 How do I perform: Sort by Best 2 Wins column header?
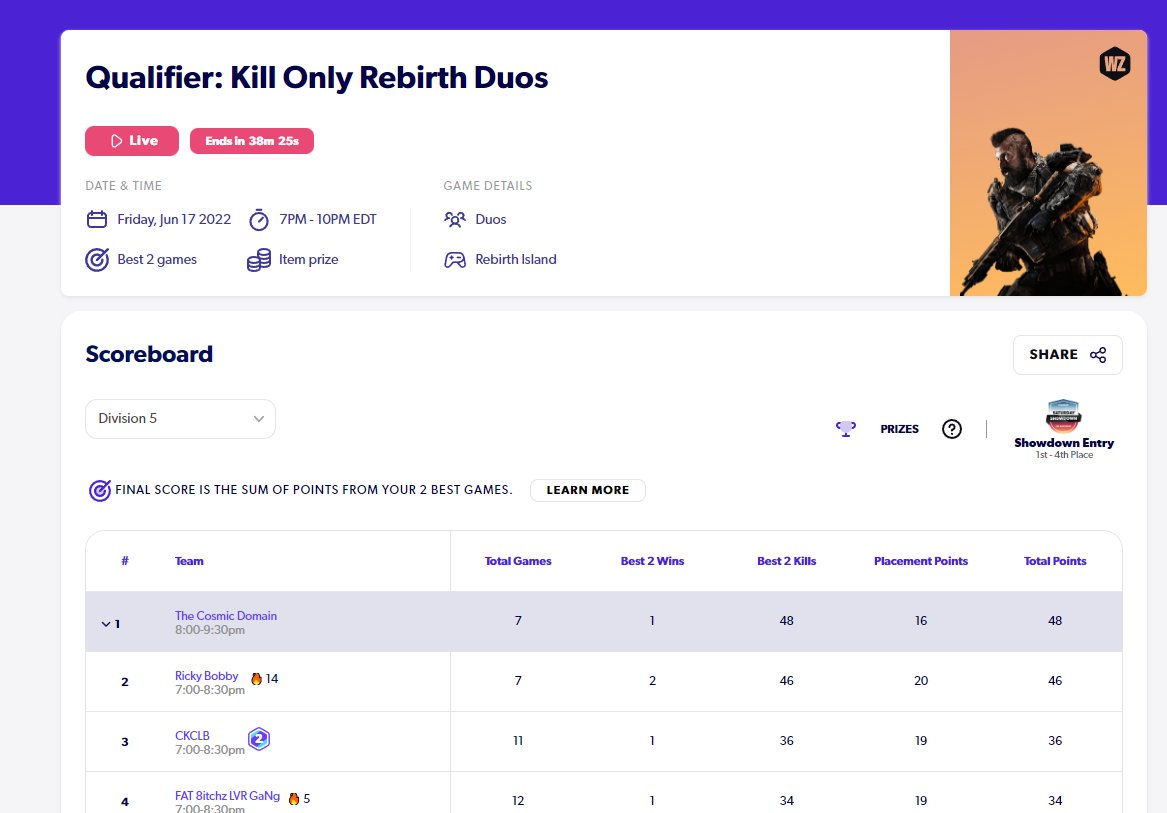tap(652, 561)
